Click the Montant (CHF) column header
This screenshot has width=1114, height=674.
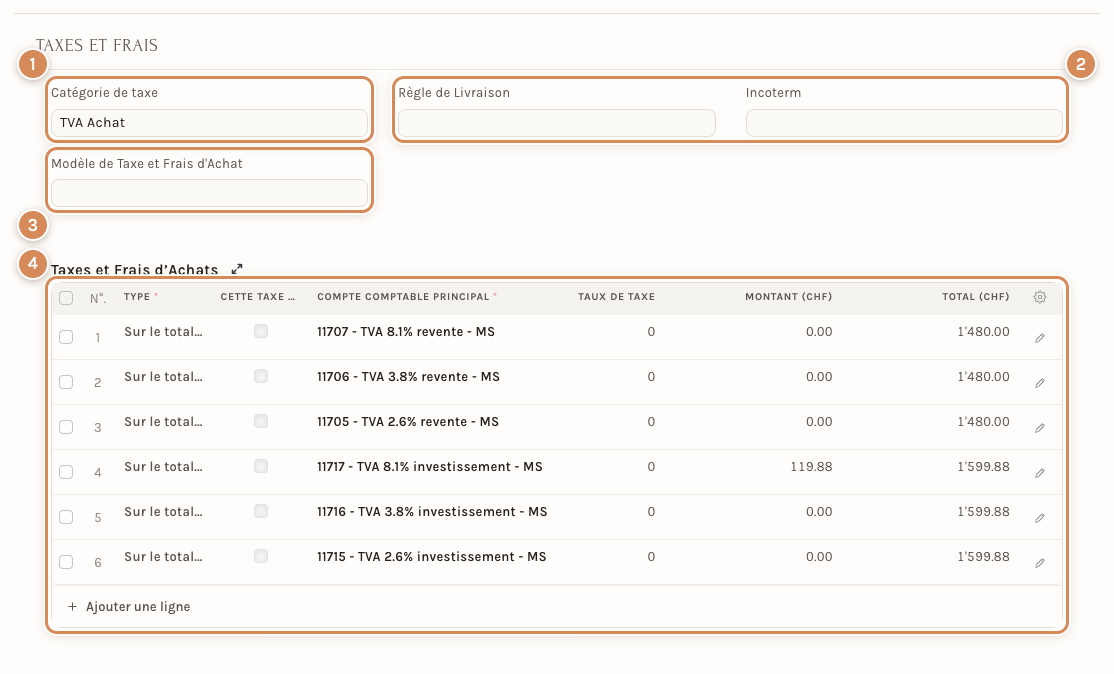point(789,297)
